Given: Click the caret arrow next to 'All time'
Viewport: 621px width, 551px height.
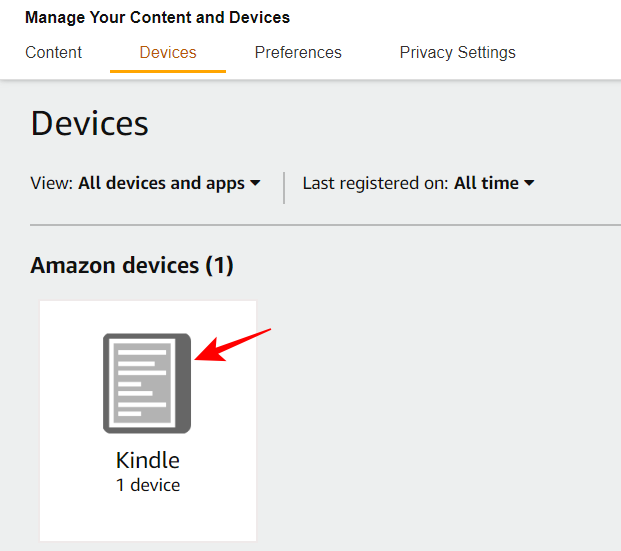Looking at the screenshot, I should (x=529, y=183).
